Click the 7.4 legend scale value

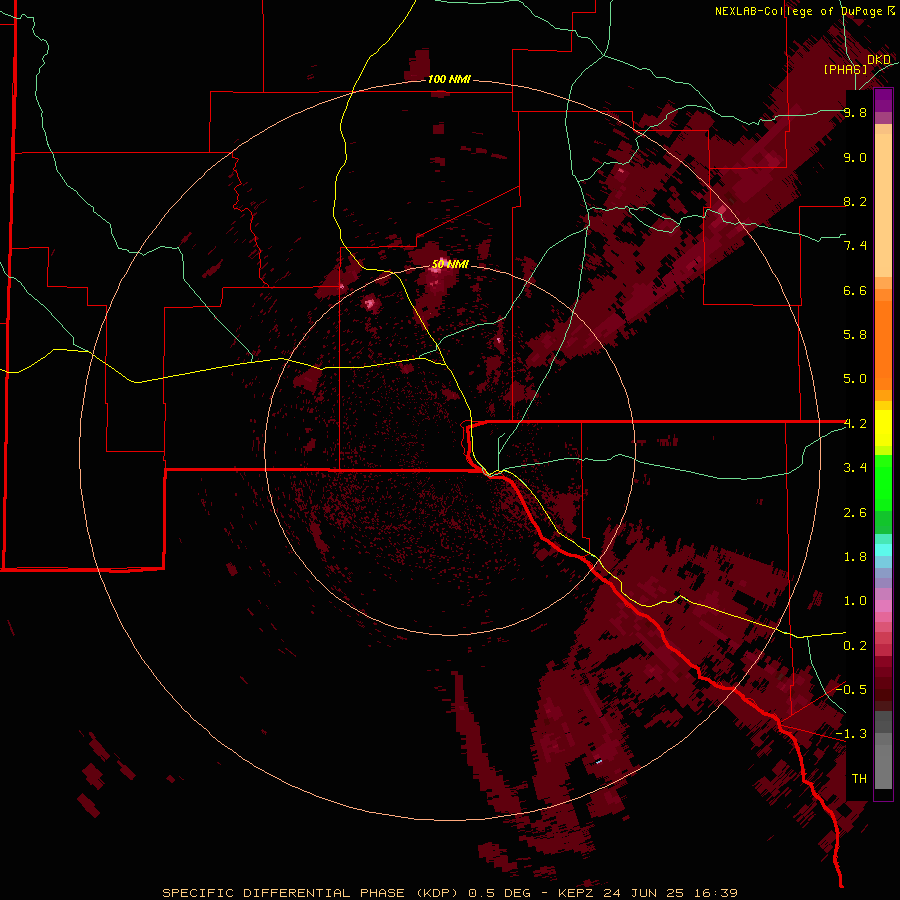pyautogui.click(x=855, y=246)
